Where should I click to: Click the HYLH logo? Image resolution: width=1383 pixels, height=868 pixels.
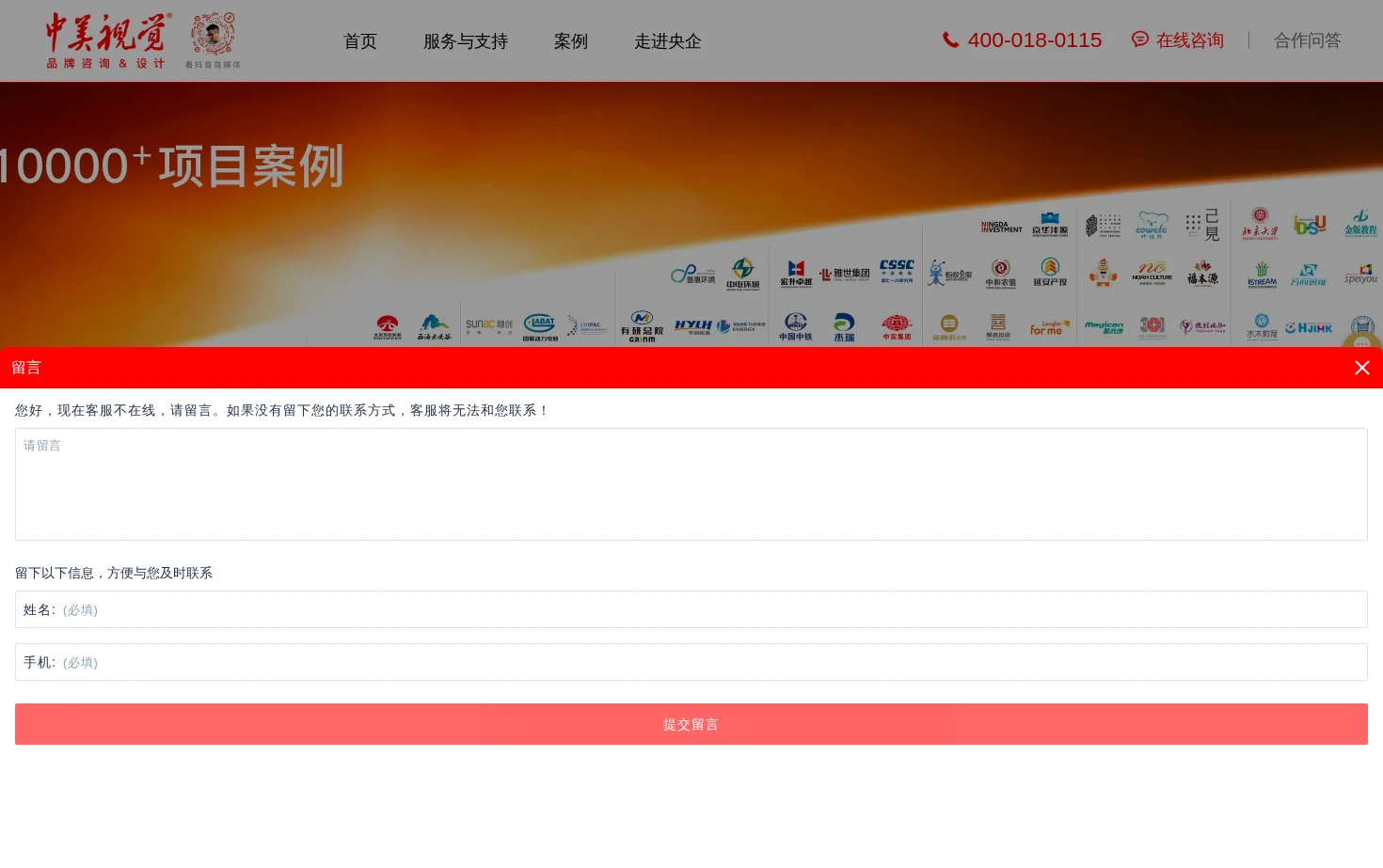pyautogui.click(x=693, y=326)
